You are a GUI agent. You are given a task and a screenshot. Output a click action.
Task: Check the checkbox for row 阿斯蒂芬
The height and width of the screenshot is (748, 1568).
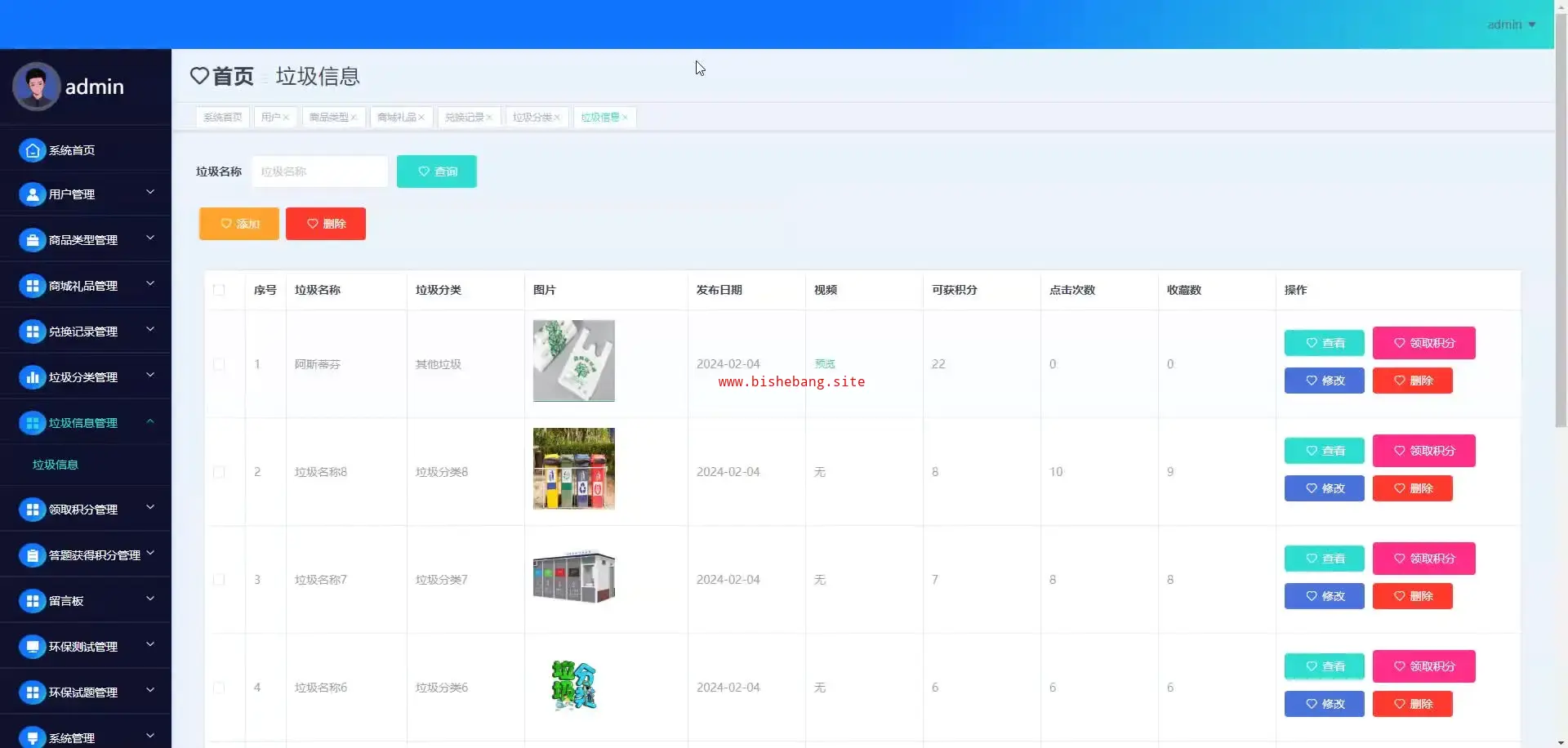tap(219, 364)
